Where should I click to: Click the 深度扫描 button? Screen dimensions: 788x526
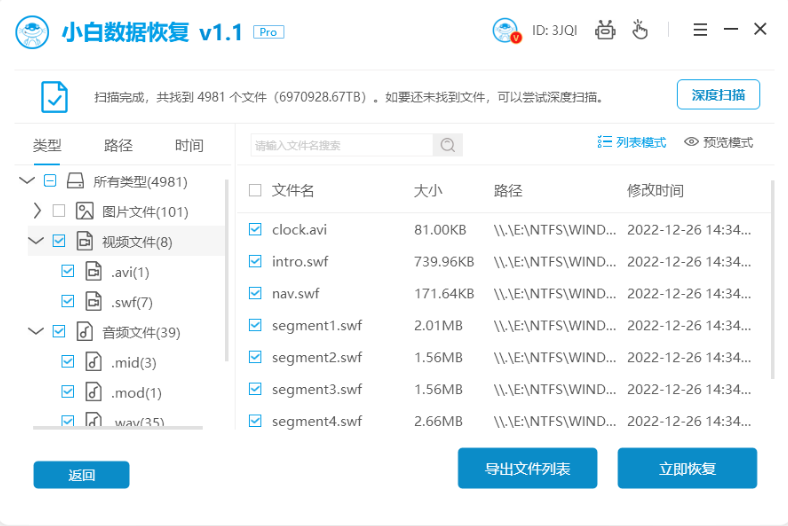point(718,95)
